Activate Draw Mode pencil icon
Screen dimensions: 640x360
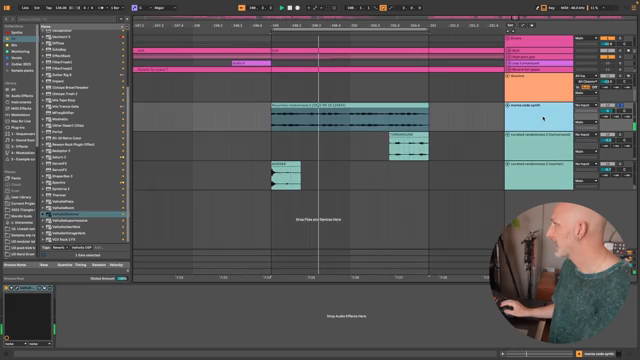tap(537, 8)
